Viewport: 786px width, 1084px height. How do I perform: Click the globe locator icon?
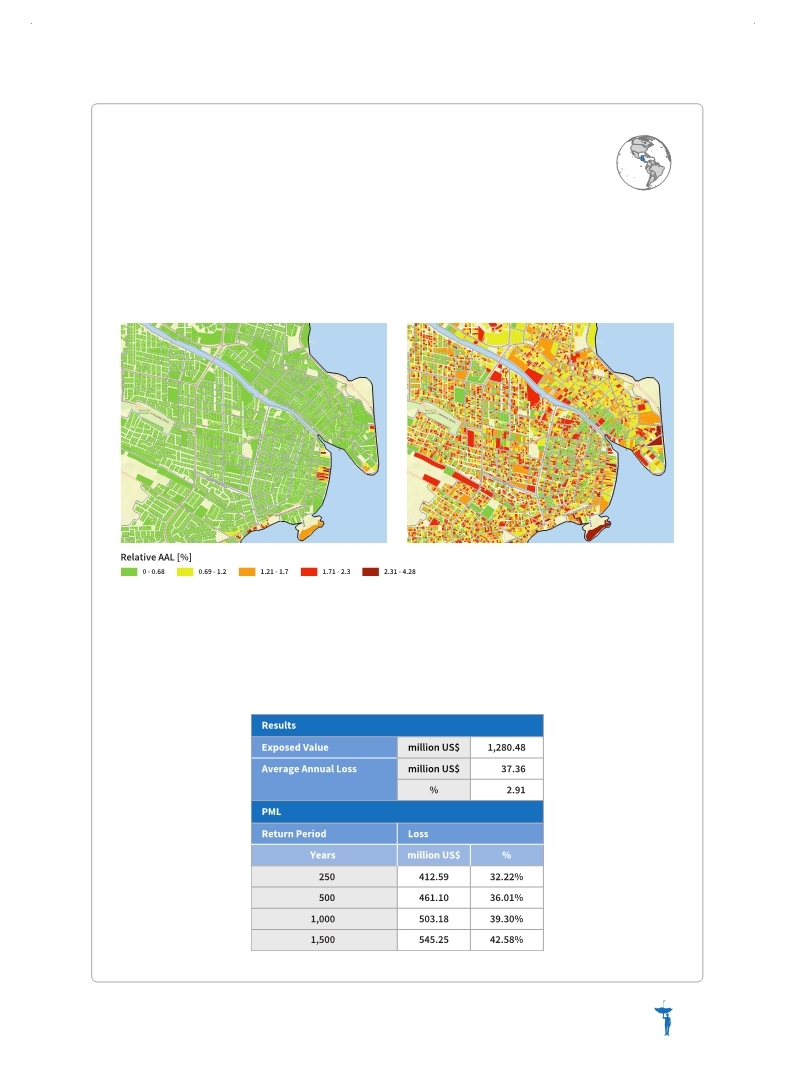(x=644, y=162)
